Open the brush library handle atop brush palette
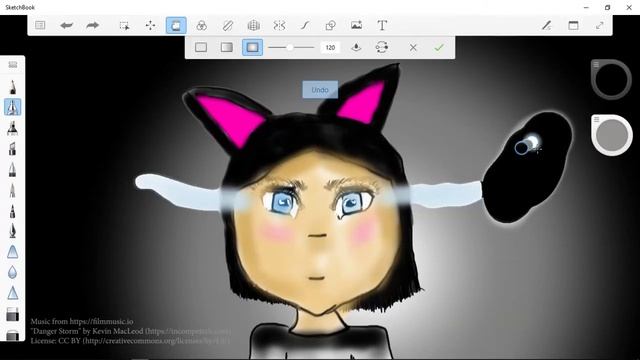This screenshot has width=640, height=360. click(x=13, y=64)
